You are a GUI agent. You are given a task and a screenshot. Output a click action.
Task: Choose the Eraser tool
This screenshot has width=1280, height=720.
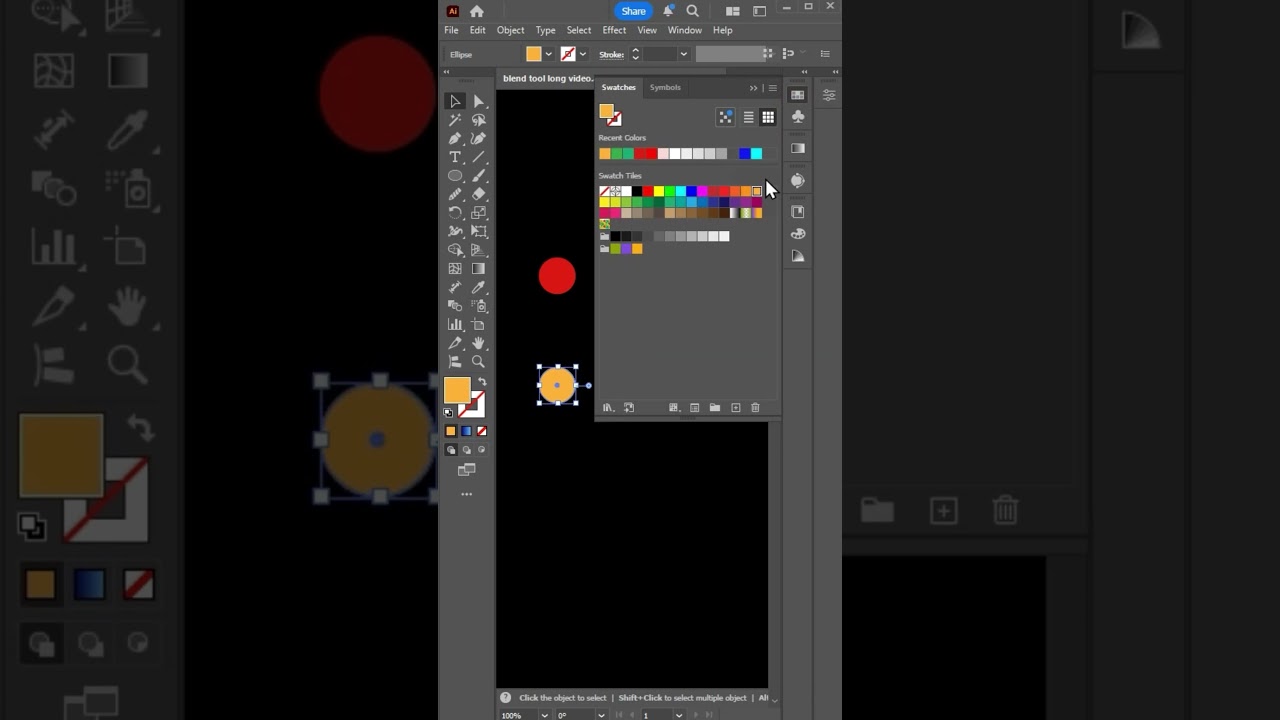pyautogui.click(x=479, y=194)
